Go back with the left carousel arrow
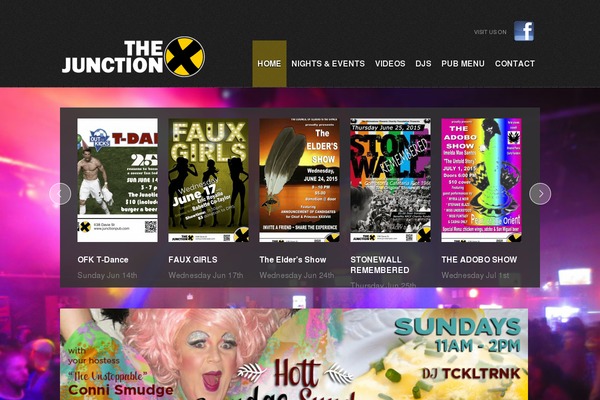 pyautogui.click(x=60, y=194)
